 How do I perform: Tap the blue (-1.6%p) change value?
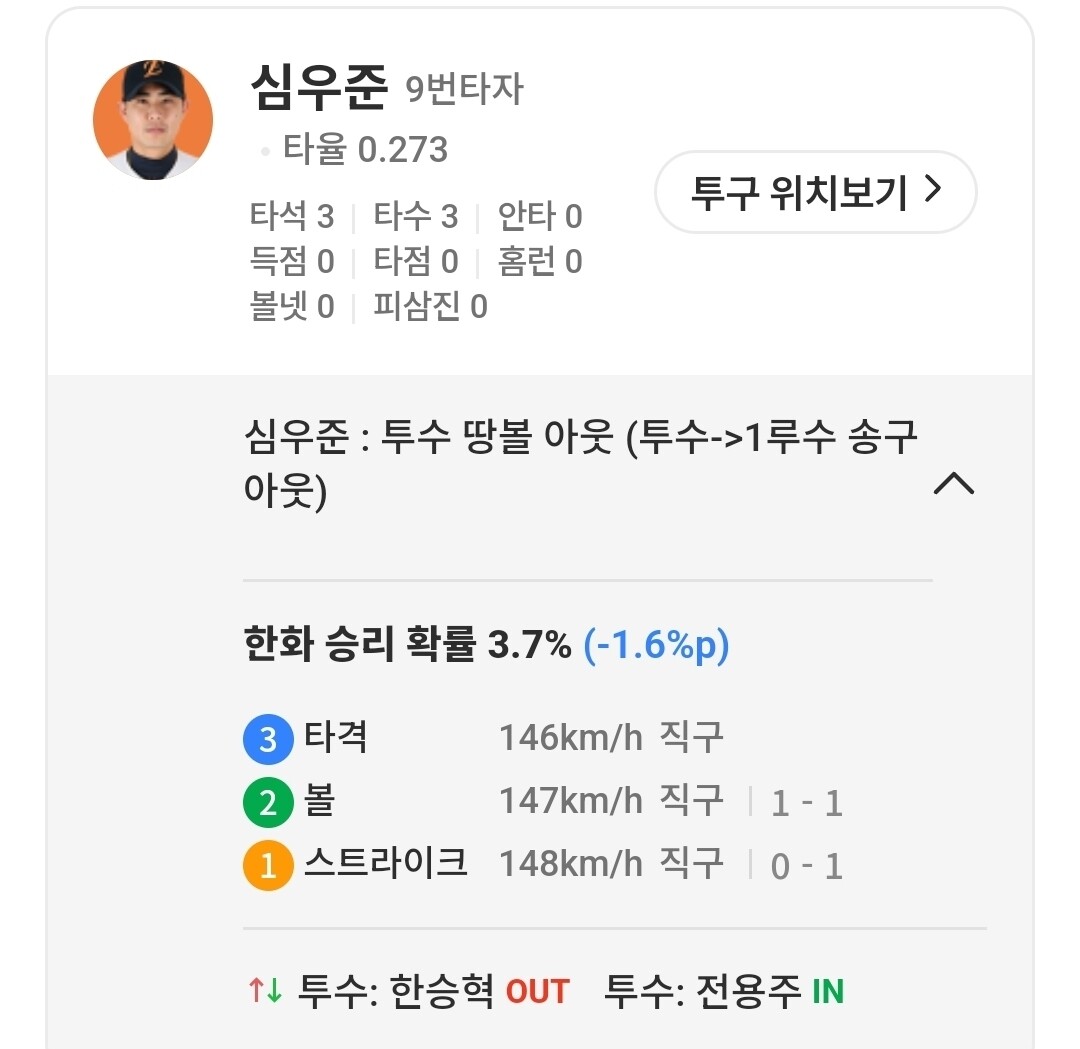point(656,646)
